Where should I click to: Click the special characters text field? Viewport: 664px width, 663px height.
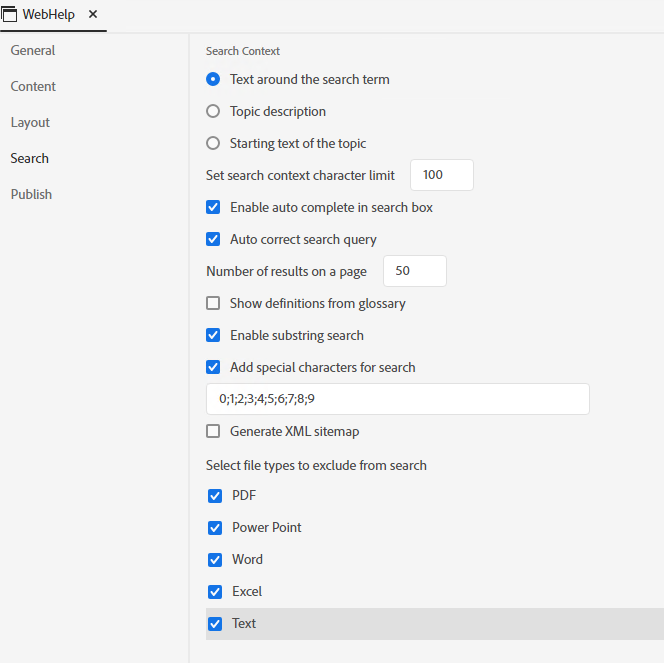pyautogui.click(x=397, y=399)
